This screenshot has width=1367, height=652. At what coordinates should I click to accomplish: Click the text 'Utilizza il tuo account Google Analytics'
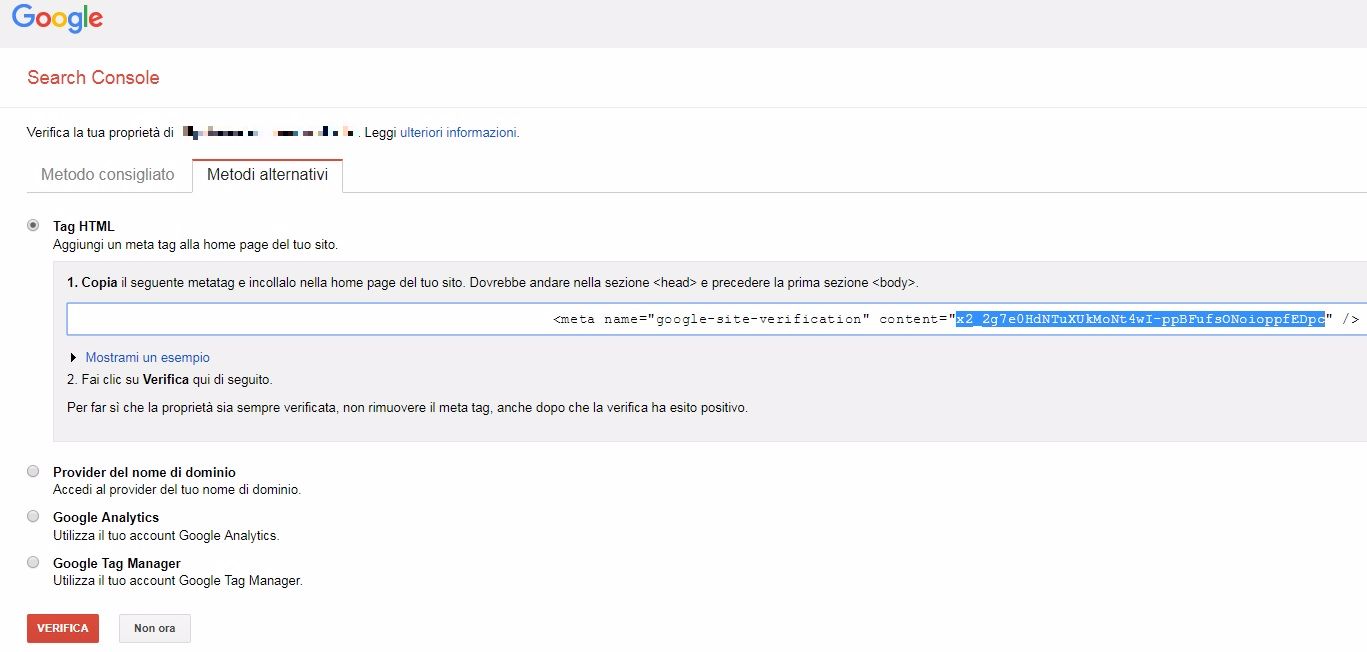pyautogui.click(x=166, y=535)
